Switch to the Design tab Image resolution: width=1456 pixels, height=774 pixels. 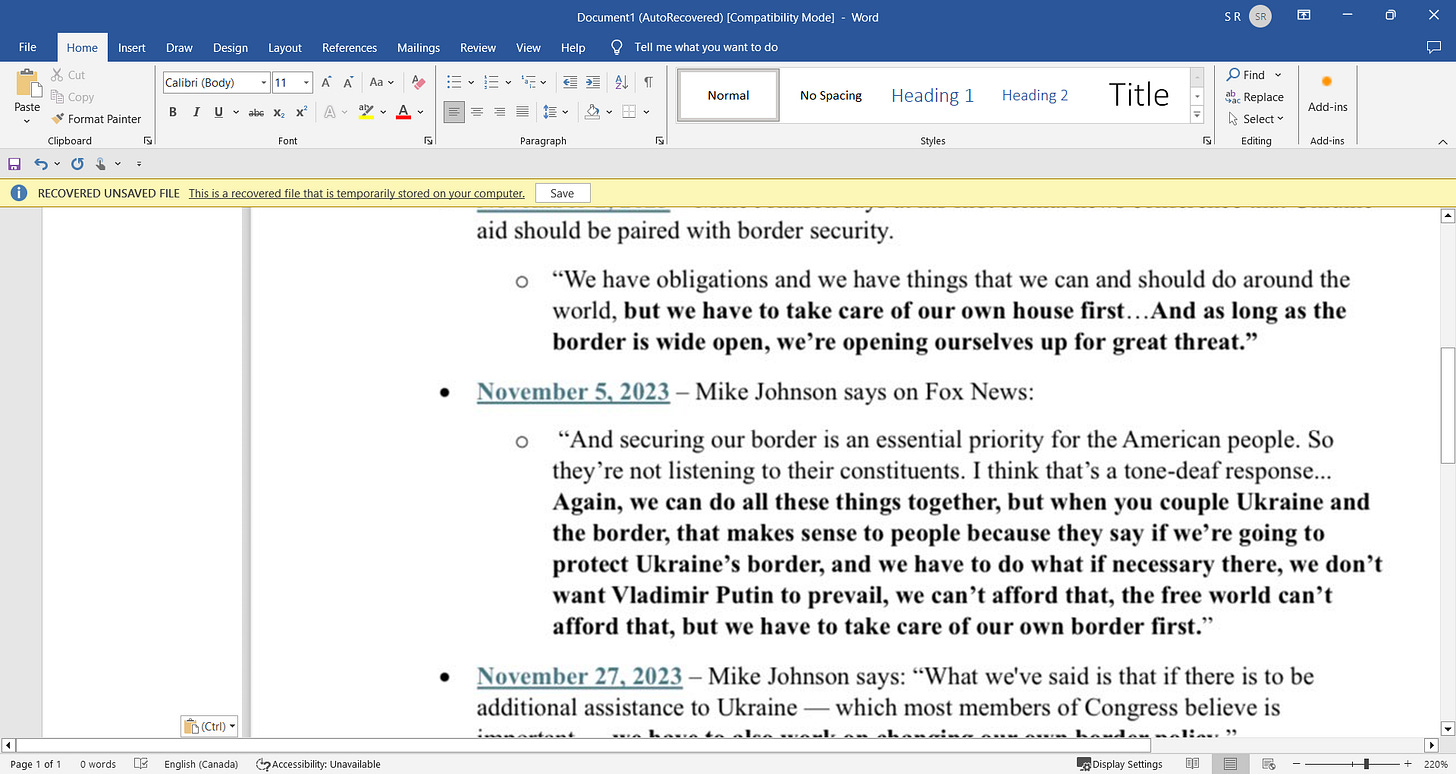tap(230, 48)
